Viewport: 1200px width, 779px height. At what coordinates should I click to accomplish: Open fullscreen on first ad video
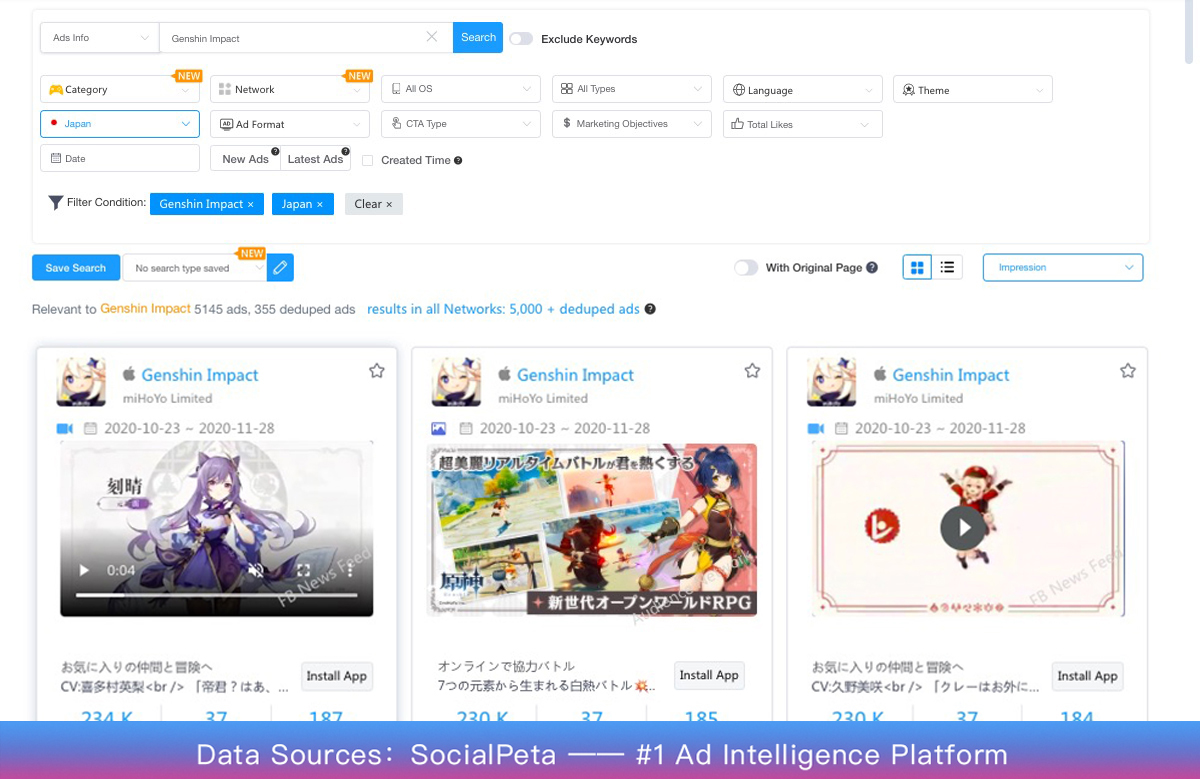[303, 571]
